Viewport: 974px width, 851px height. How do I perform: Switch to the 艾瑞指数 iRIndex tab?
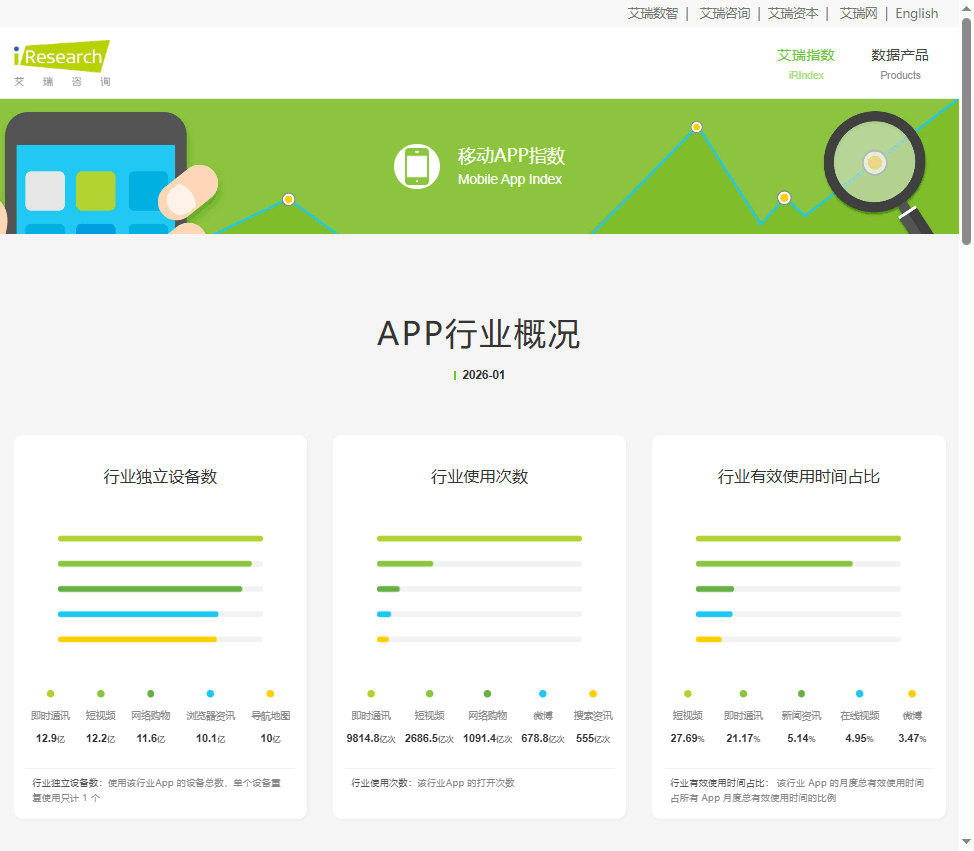point(806,63)
